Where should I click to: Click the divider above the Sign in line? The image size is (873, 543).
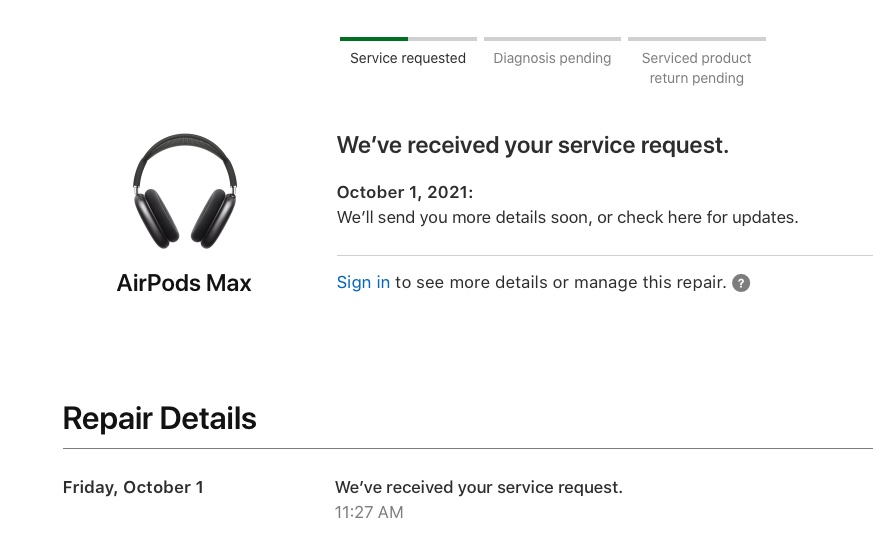605,255
